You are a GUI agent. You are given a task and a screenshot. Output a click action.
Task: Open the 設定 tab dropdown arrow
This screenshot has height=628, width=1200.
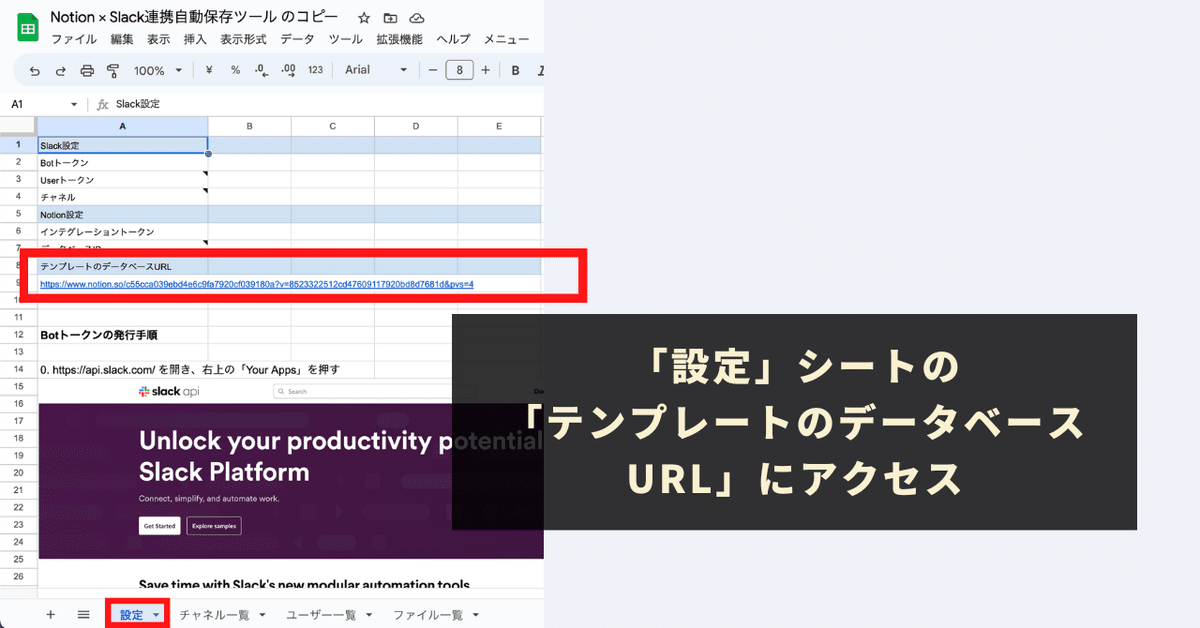click(x=156, y=615)
